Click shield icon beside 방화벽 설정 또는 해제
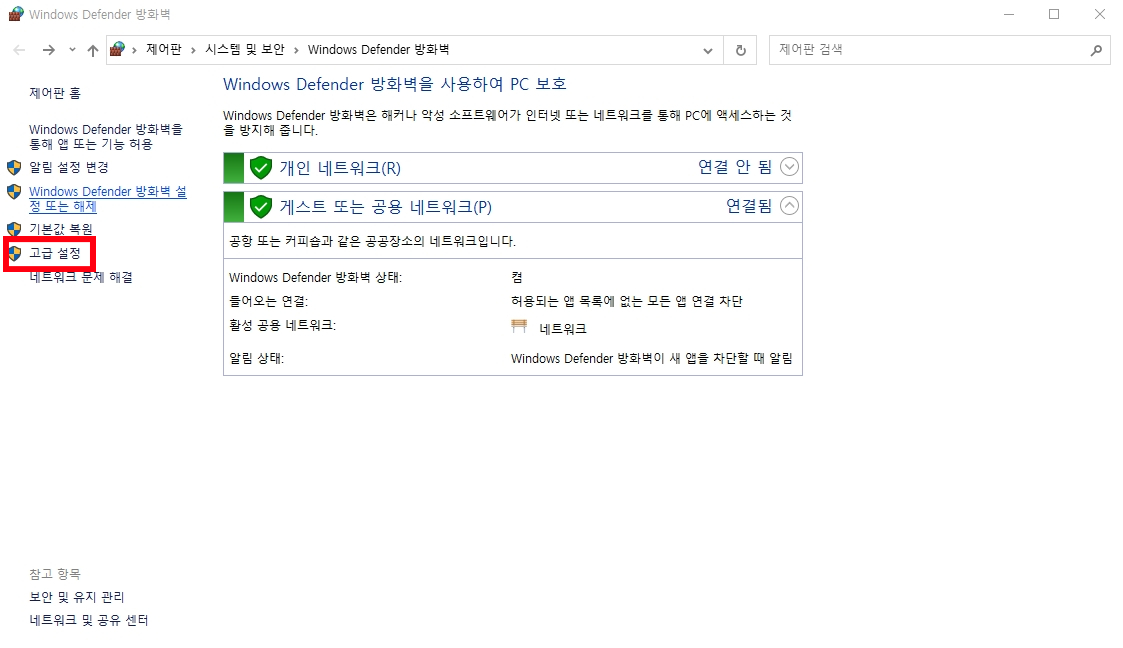 (x=14, y=192)
